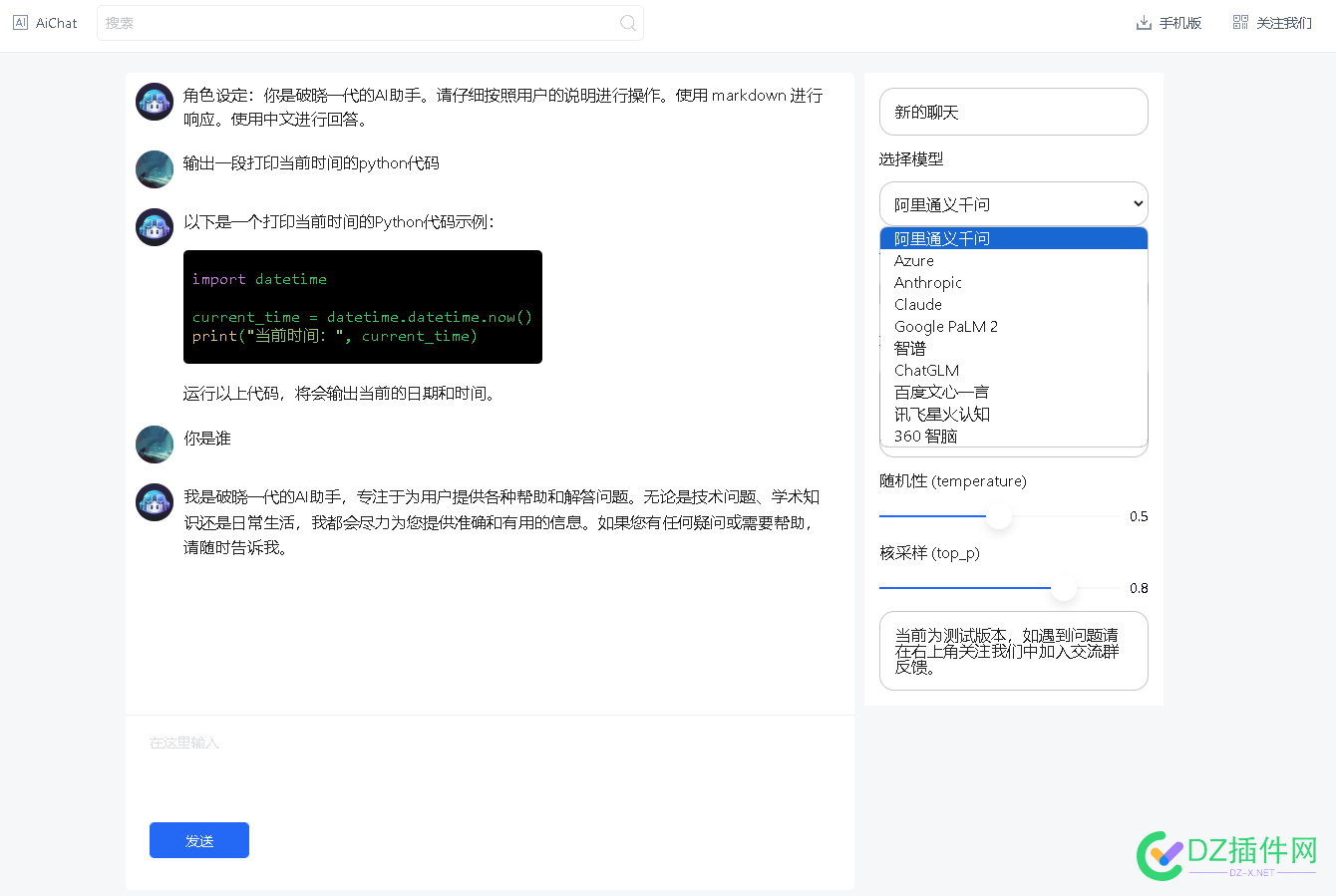Click user avatar beside 你是谁 message

click(x=155, y=445)
